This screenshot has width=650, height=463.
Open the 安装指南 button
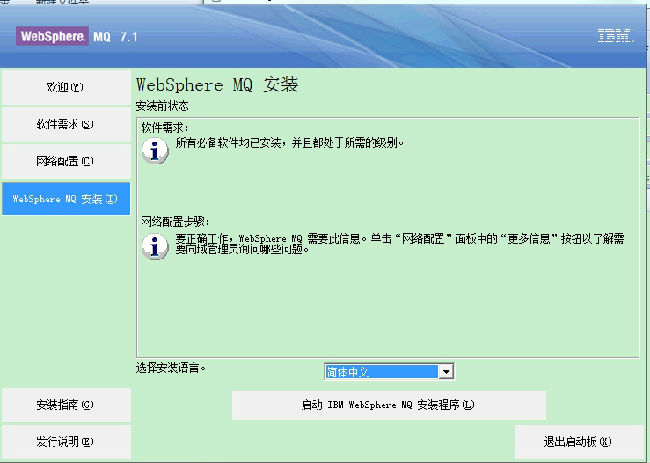tap(66, 405)
